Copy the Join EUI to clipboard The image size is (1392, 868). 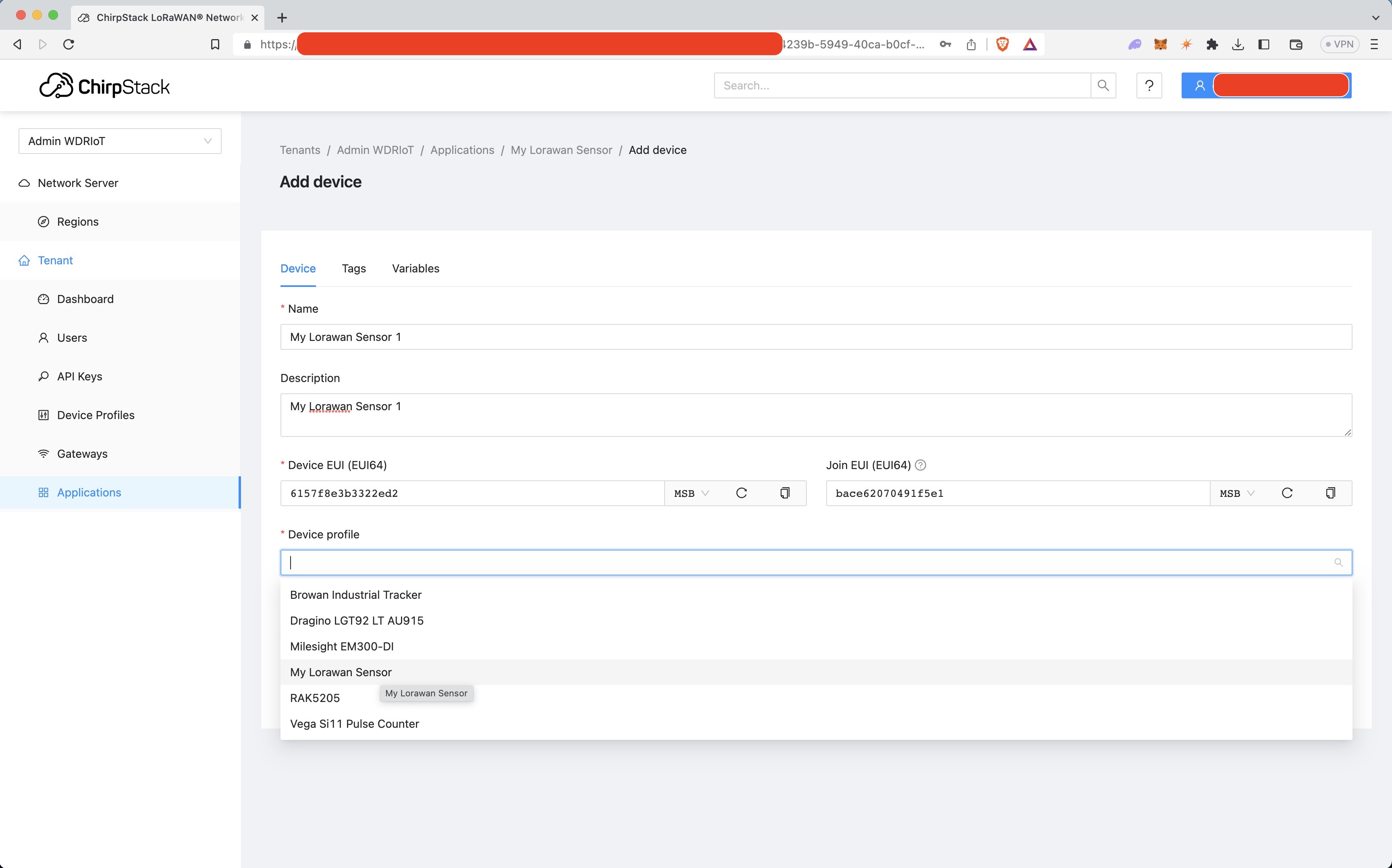point(1330,493)
